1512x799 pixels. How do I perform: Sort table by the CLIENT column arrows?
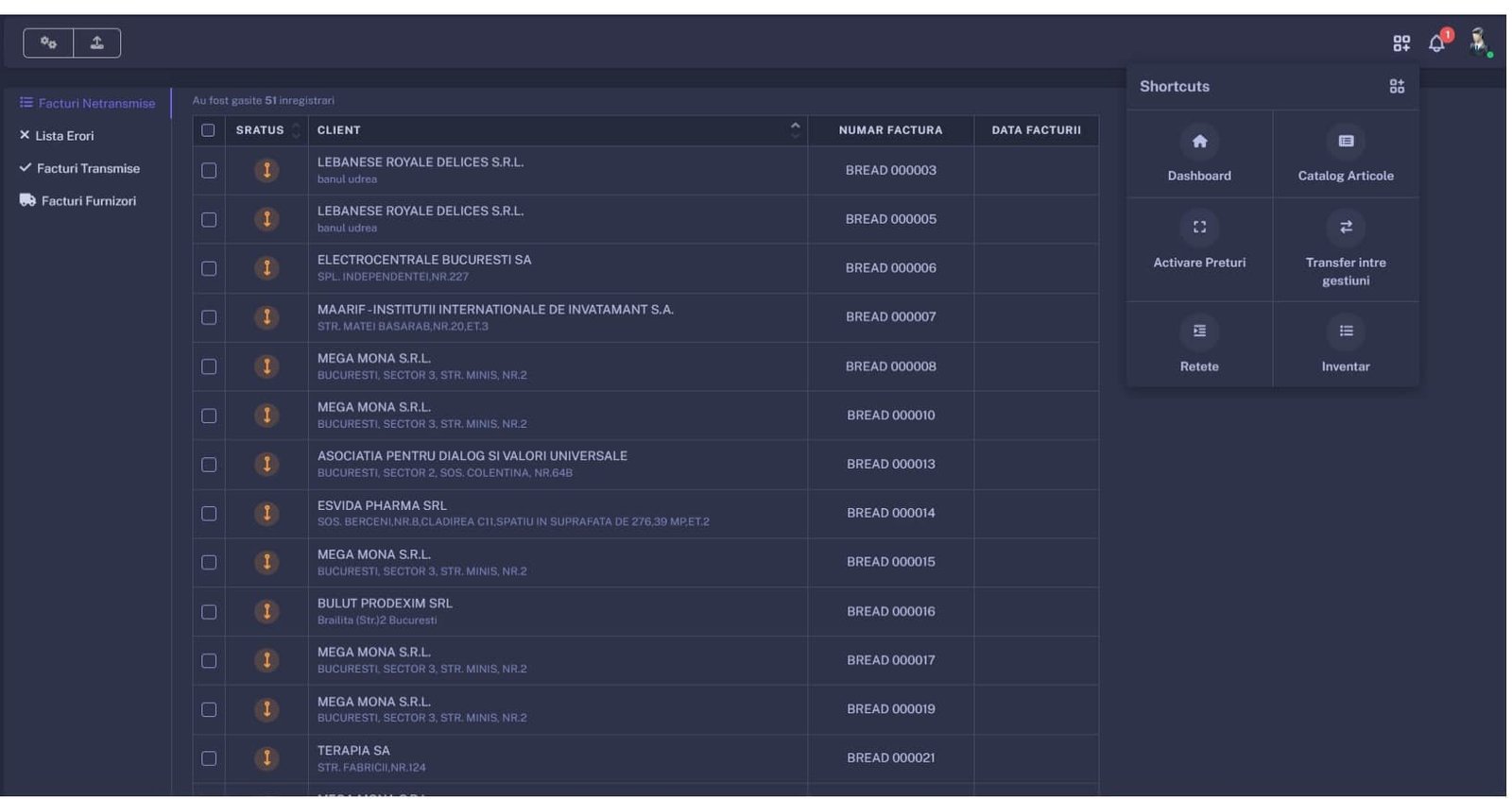click(795, 130)
